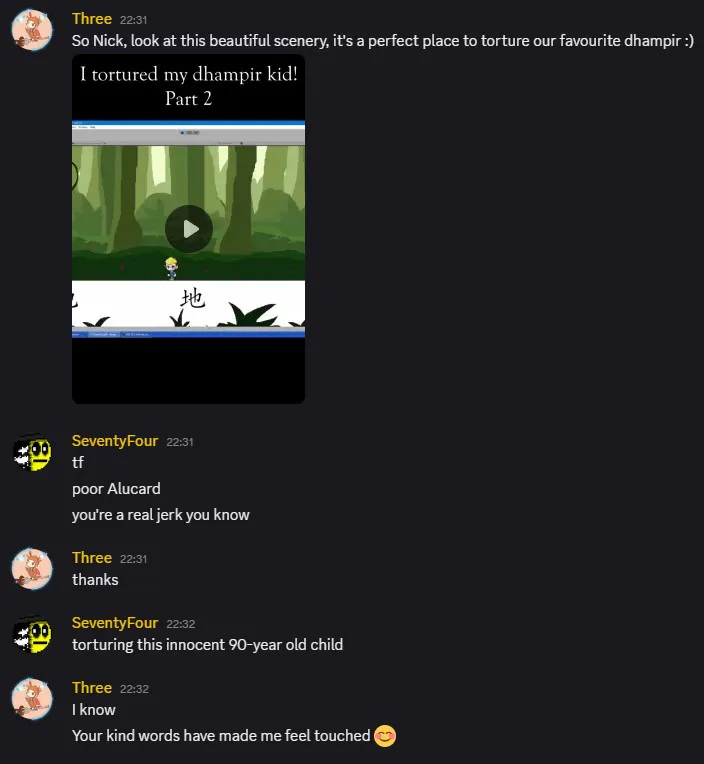Screen dimensions: 704x764
Task: Click the blushing smile emoji
Action: [x=385, y=736]
